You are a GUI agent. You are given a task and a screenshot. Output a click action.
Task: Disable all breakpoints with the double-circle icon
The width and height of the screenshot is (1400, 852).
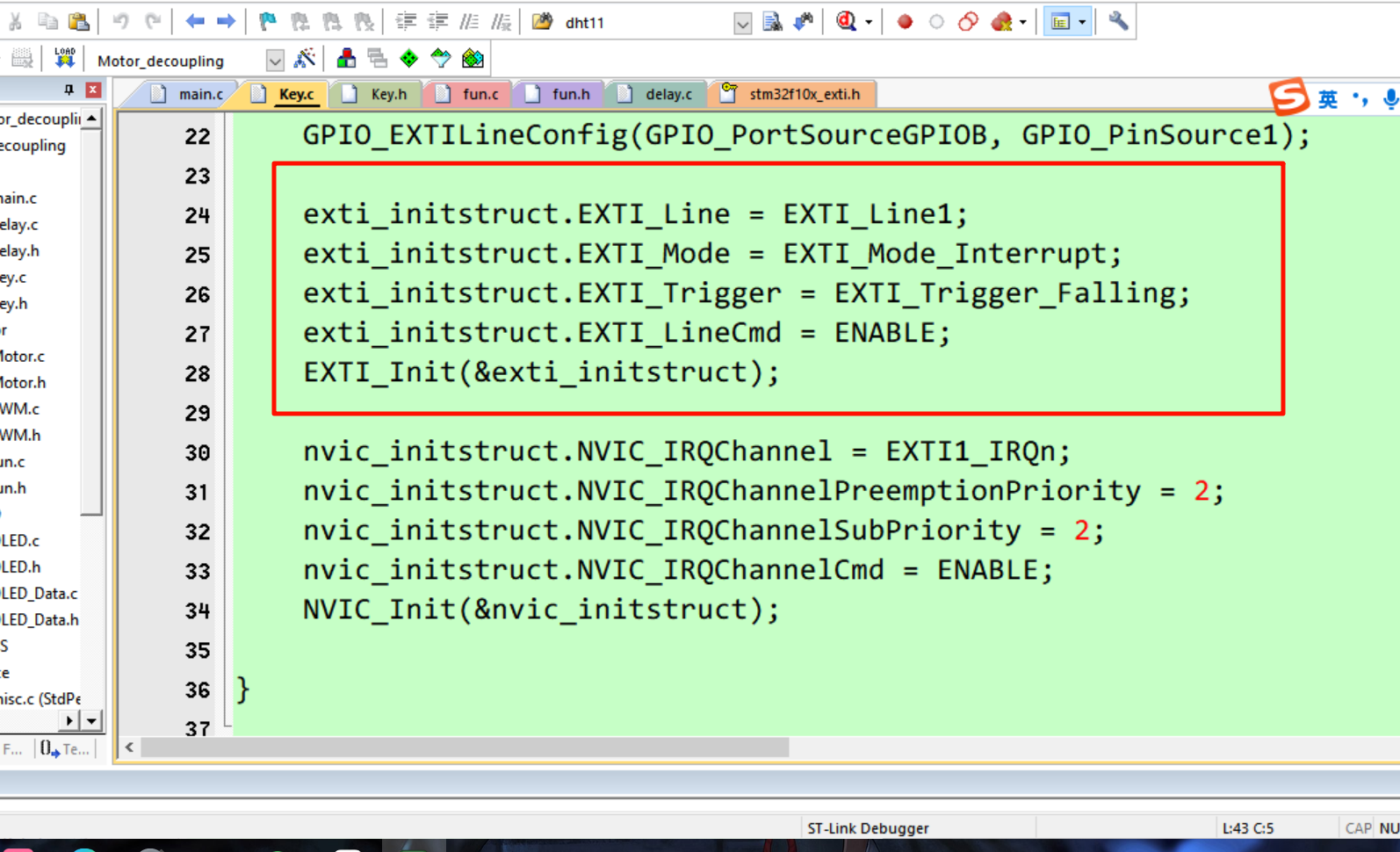tap(968, 22)
